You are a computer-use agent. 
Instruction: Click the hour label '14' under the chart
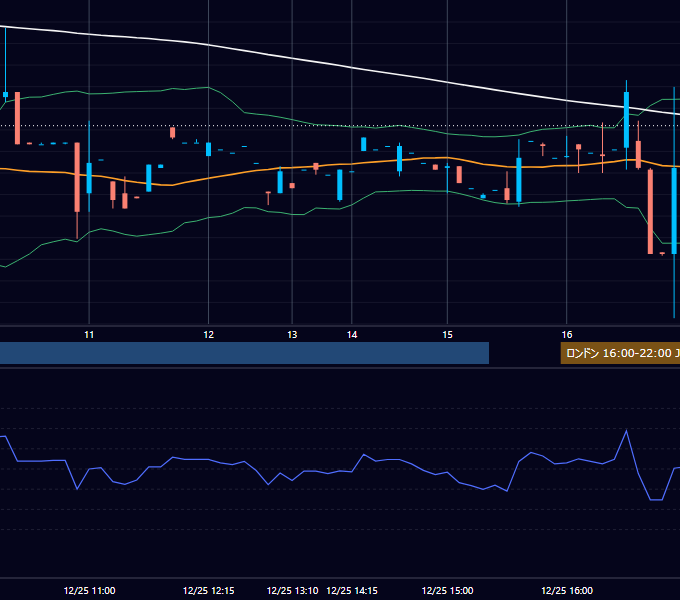352,335
